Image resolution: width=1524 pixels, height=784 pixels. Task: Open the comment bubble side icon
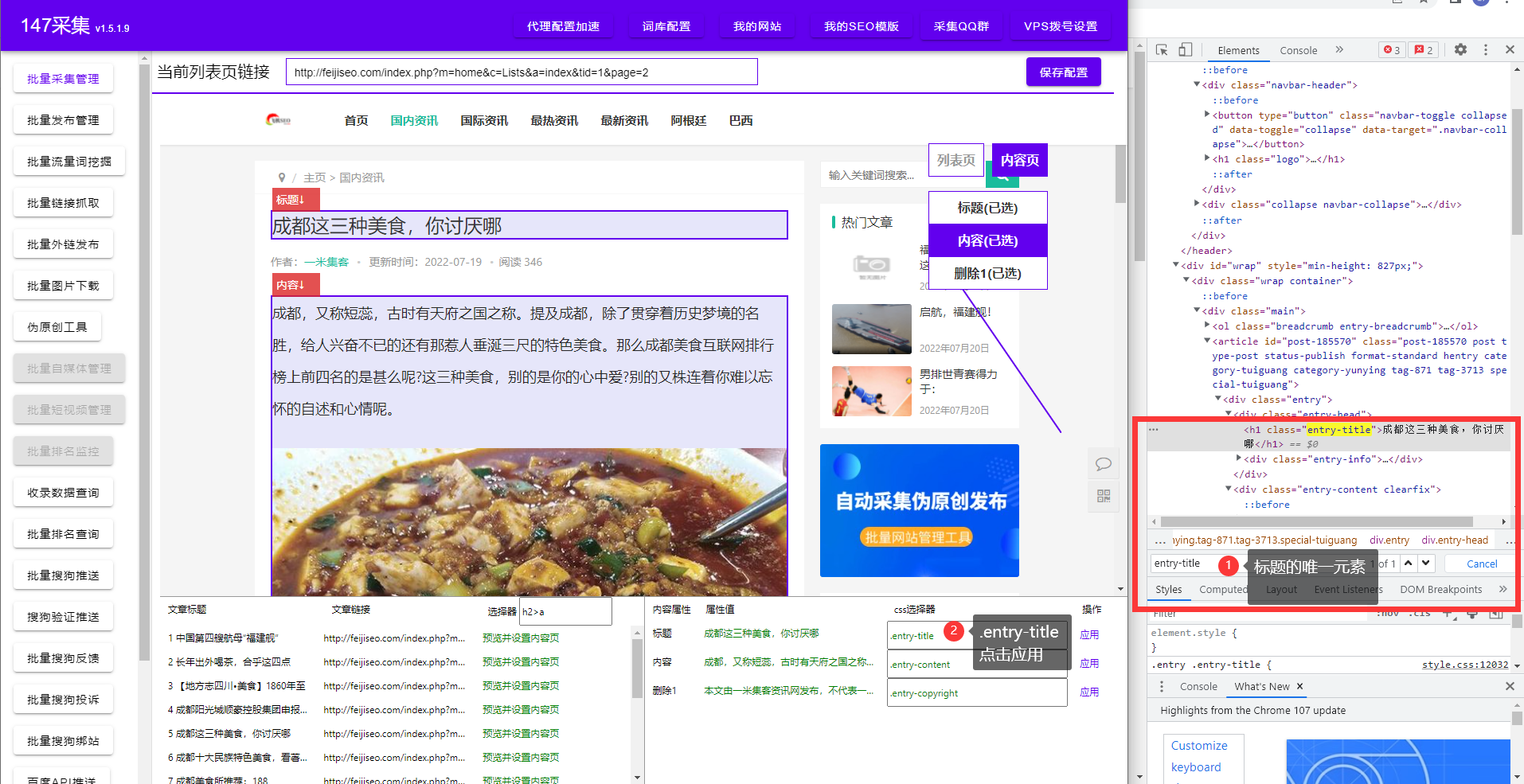[x=1104, y=464]
